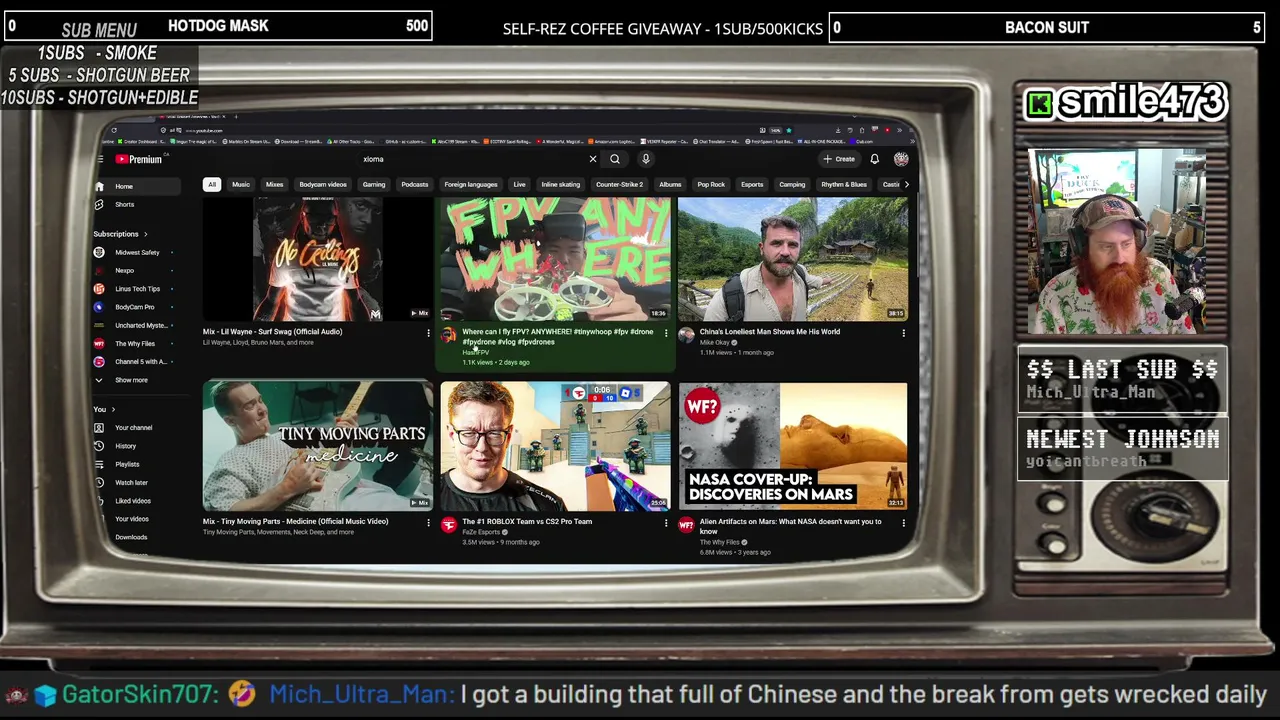This screenshot has height=720, width=1280.
Task: Open more actions for Tiny Moving Parts mix
Action: coord(428,523)
